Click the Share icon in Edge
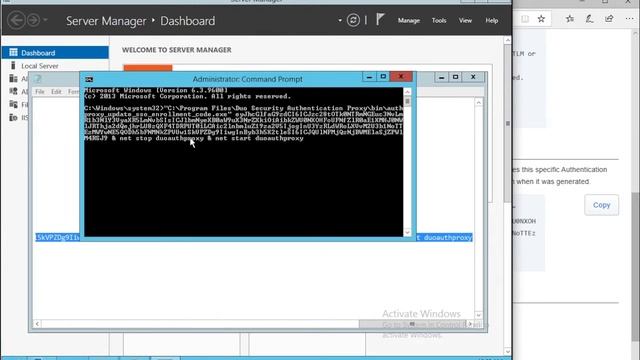 click(x=609, y=19)
